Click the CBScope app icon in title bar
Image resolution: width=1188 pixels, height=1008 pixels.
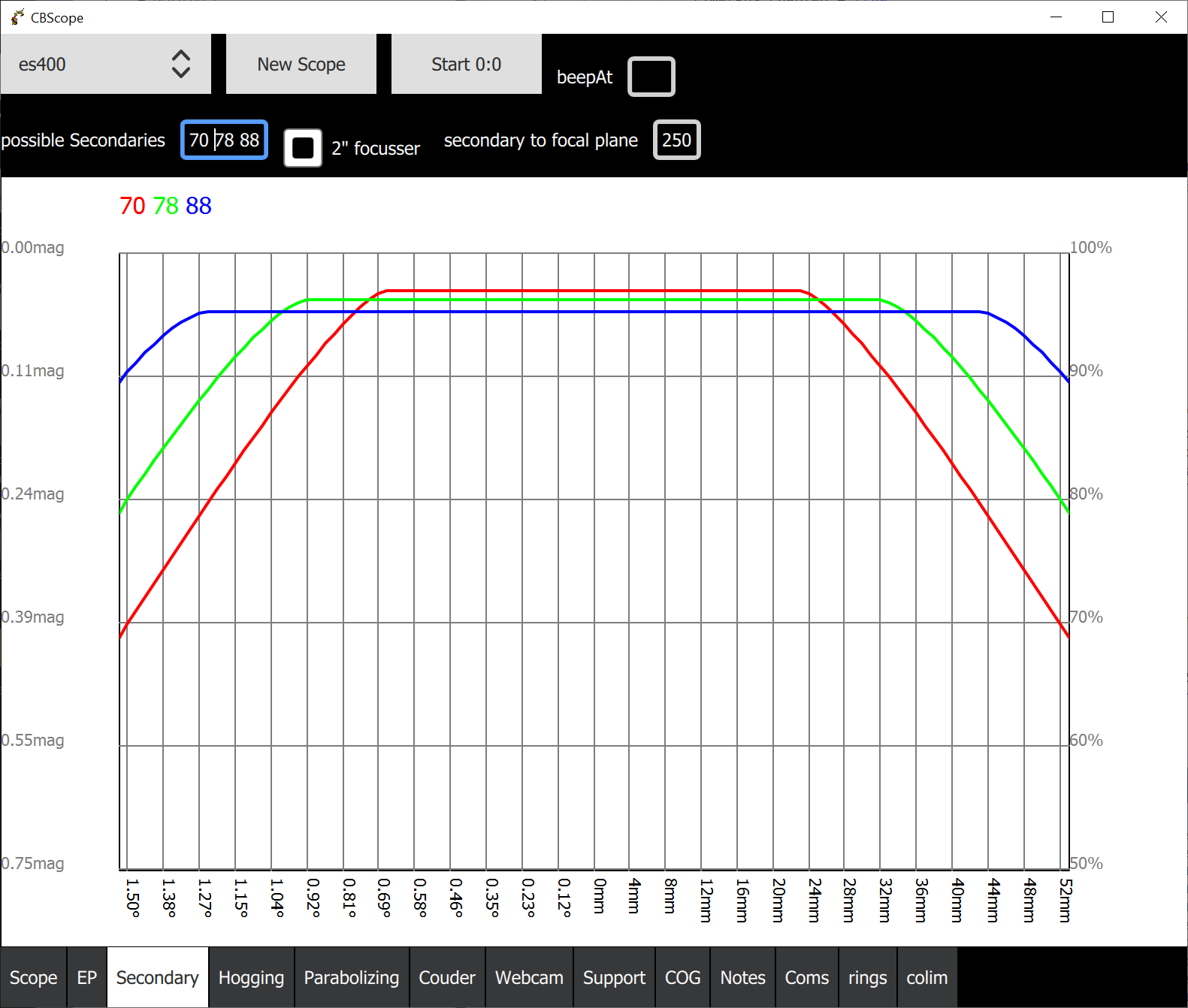tap(17, 17)
